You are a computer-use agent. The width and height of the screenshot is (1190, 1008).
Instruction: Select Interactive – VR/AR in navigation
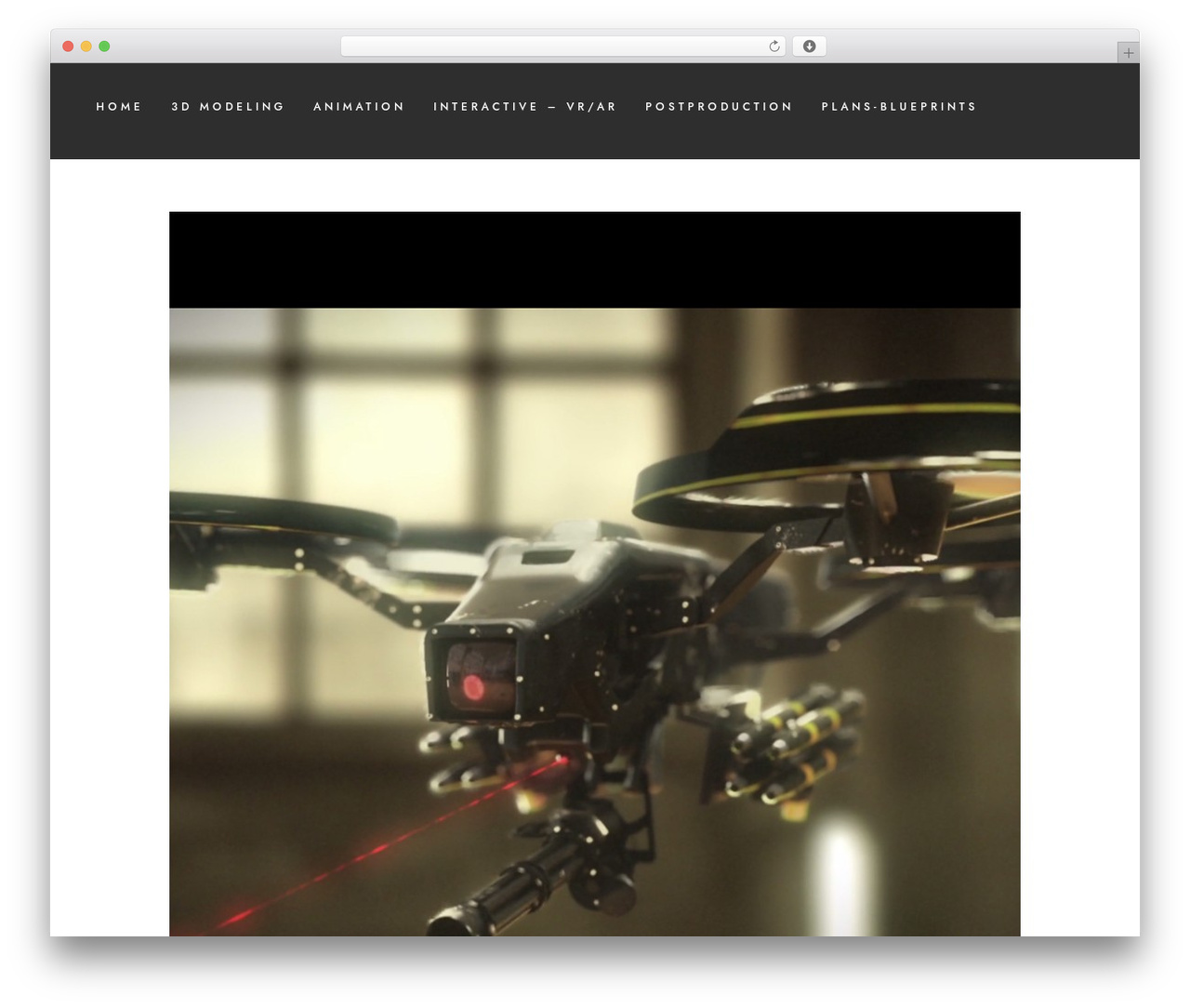pos(525,107)
